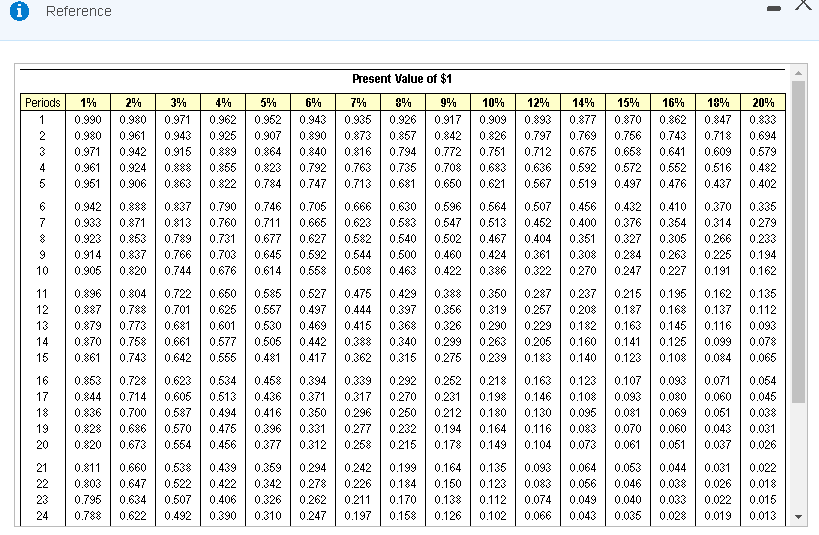This screenshot has width=819, height=535.
Task: Click value 0.683 in period 4
Action: pos(493,168)
